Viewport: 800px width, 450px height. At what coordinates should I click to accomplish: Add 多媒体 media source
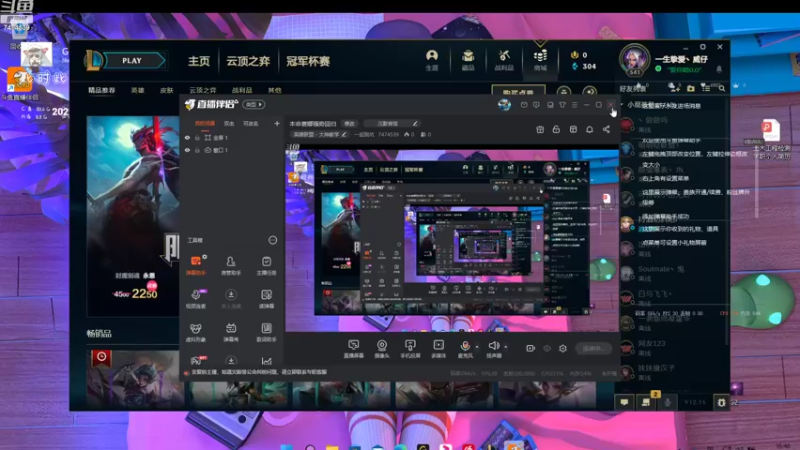pos(438,348)
